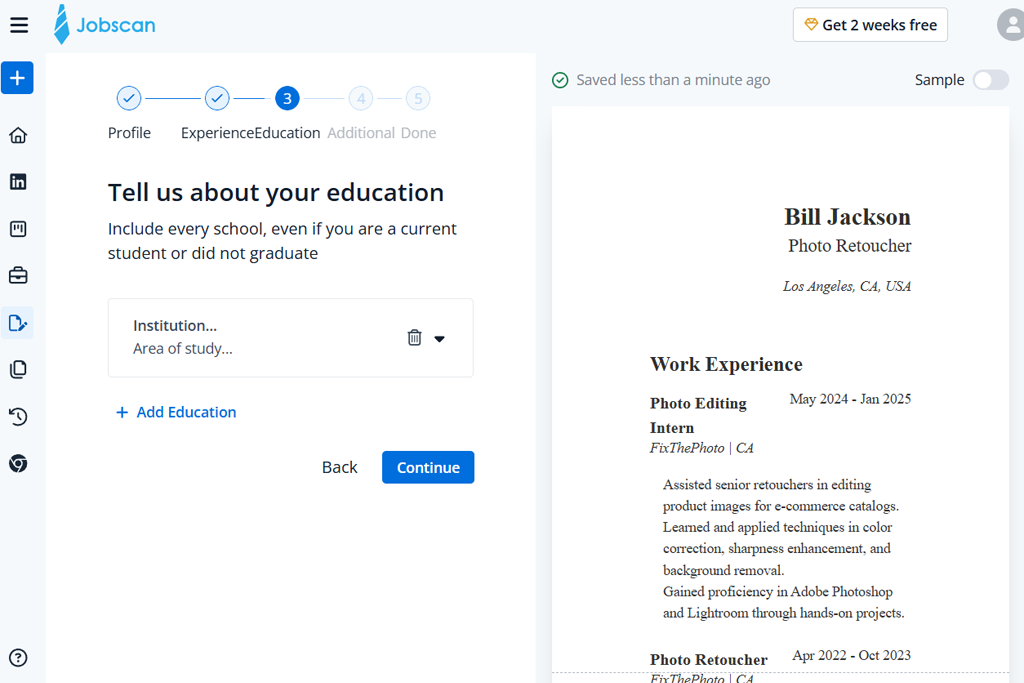Screen dimensions: 1024x683
Task: Click the Chrome extension sidebar icon
Action: (x=18, y=464)
